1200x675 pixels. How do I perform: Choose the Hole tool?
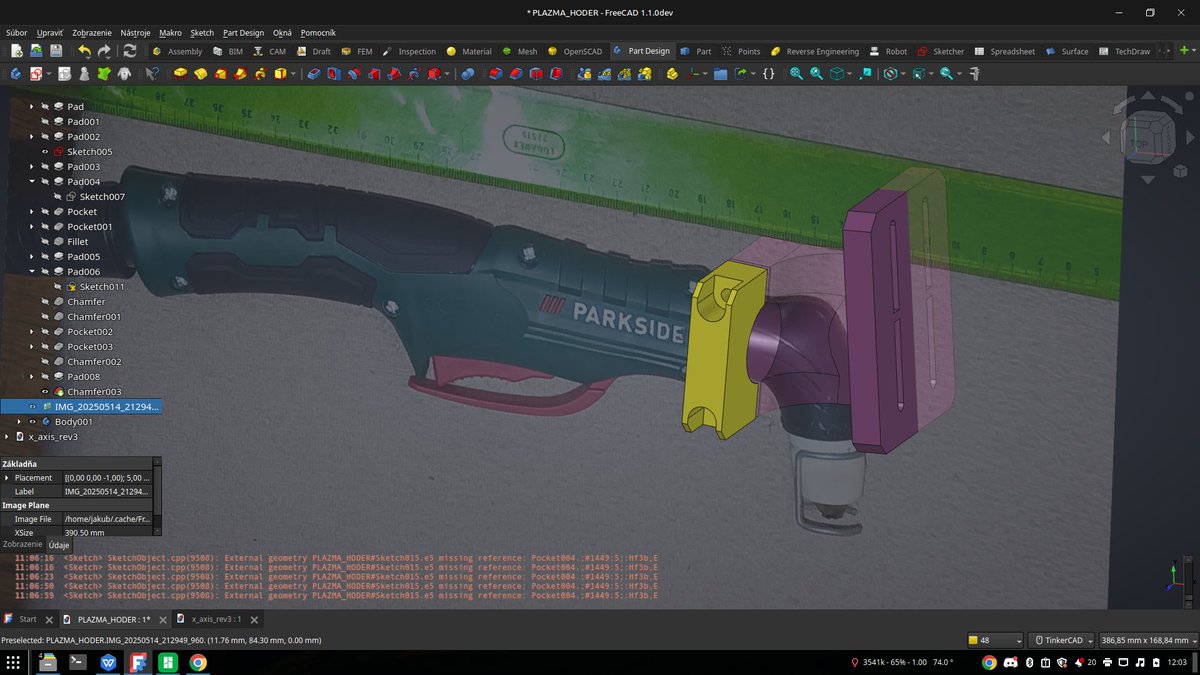(334, 74)
